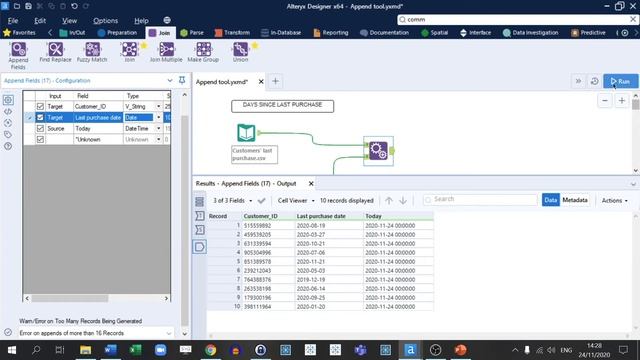Run the workflow

click(x=620, y=81)
